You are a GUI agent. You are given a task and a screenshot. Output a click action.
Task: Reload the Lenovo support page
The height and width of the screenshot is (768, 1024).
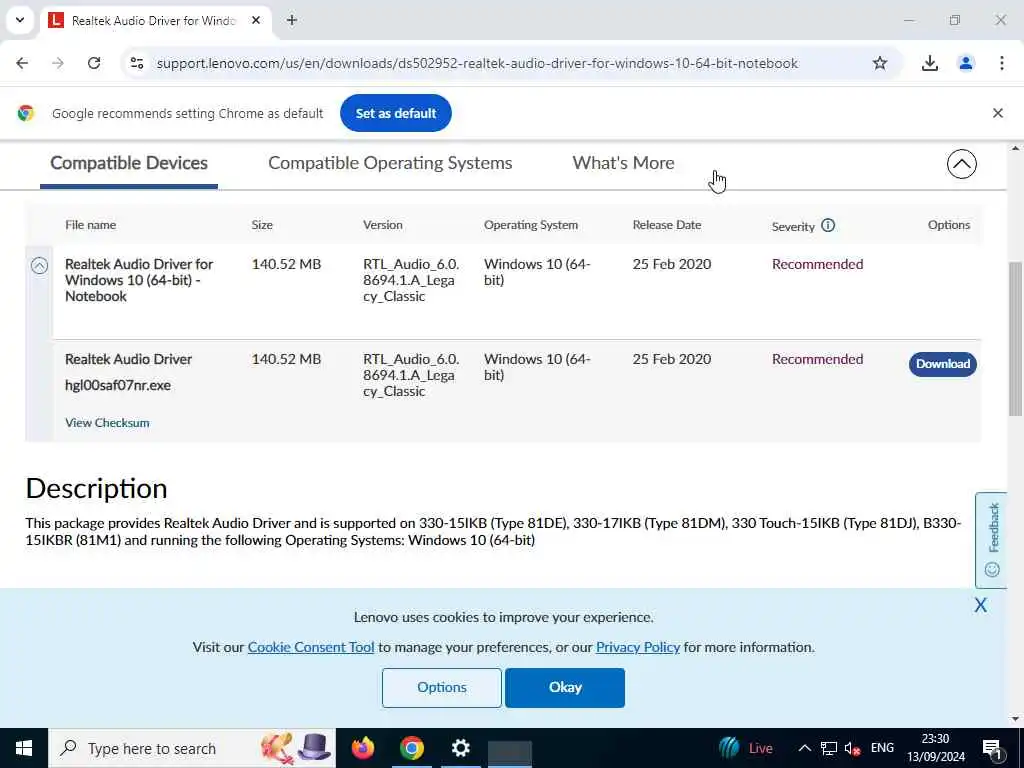pyautogui.click(x=94, y=63)
